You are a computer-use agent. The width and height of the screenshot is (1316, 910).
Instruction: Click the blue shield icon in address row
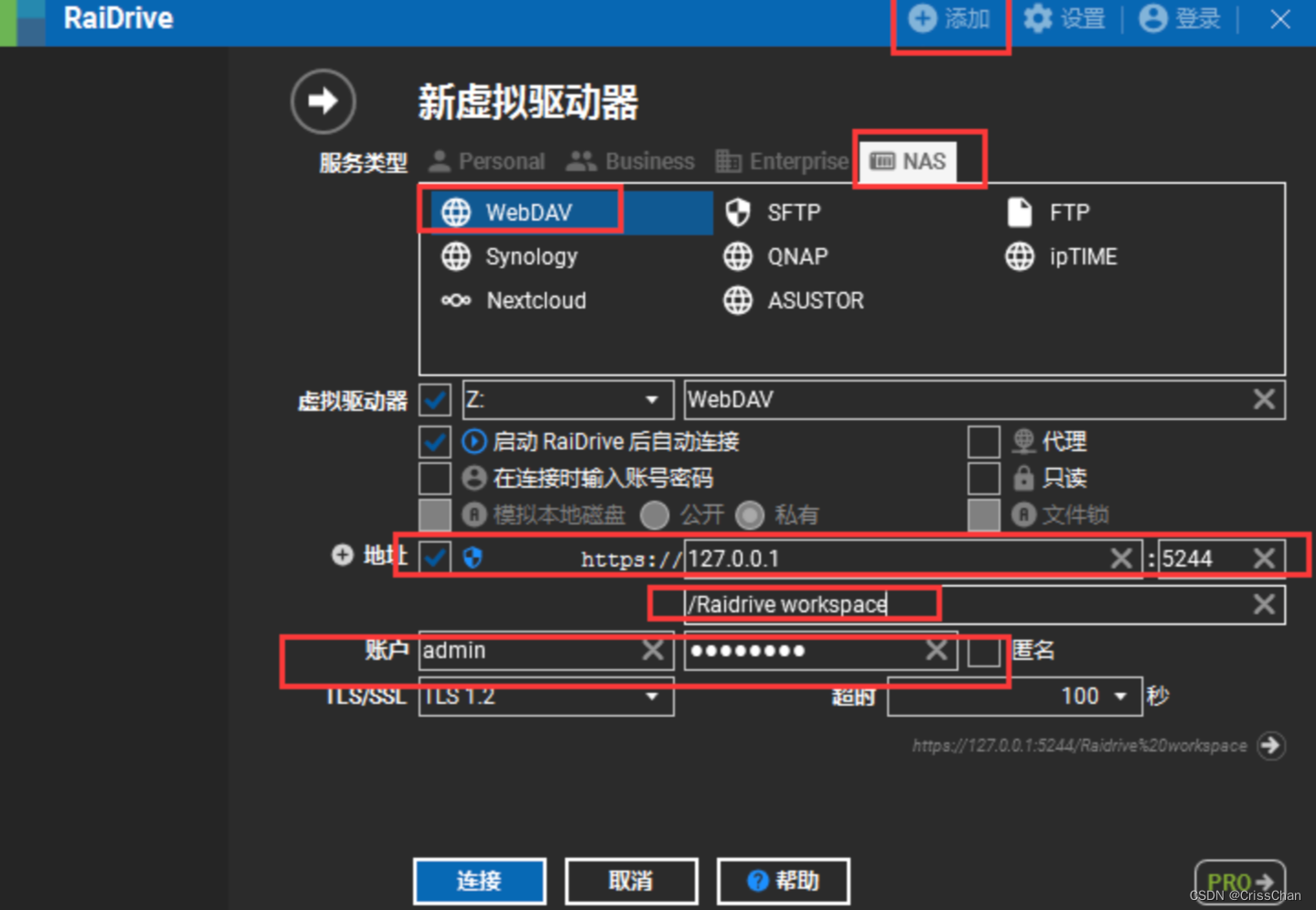[x=472, y=558]
